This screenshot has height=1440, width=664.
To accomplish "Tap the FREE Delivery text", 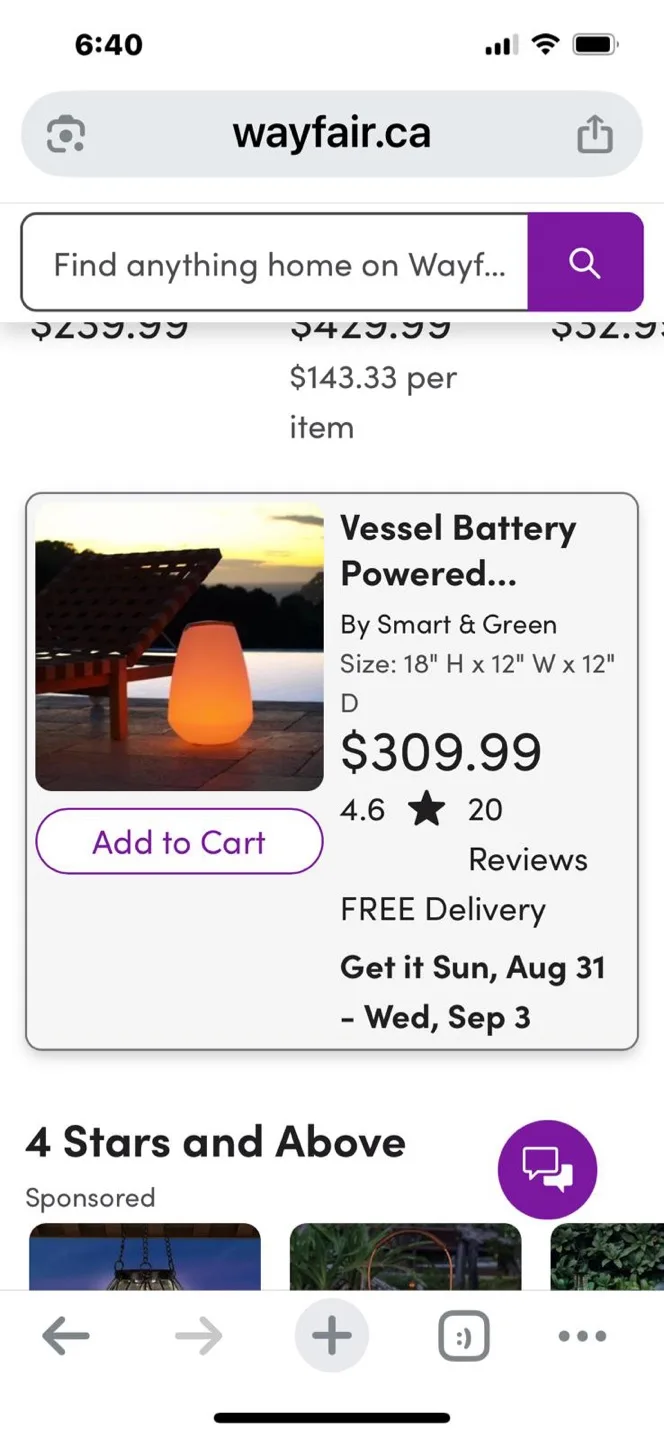I will click(x=443, y=908).
